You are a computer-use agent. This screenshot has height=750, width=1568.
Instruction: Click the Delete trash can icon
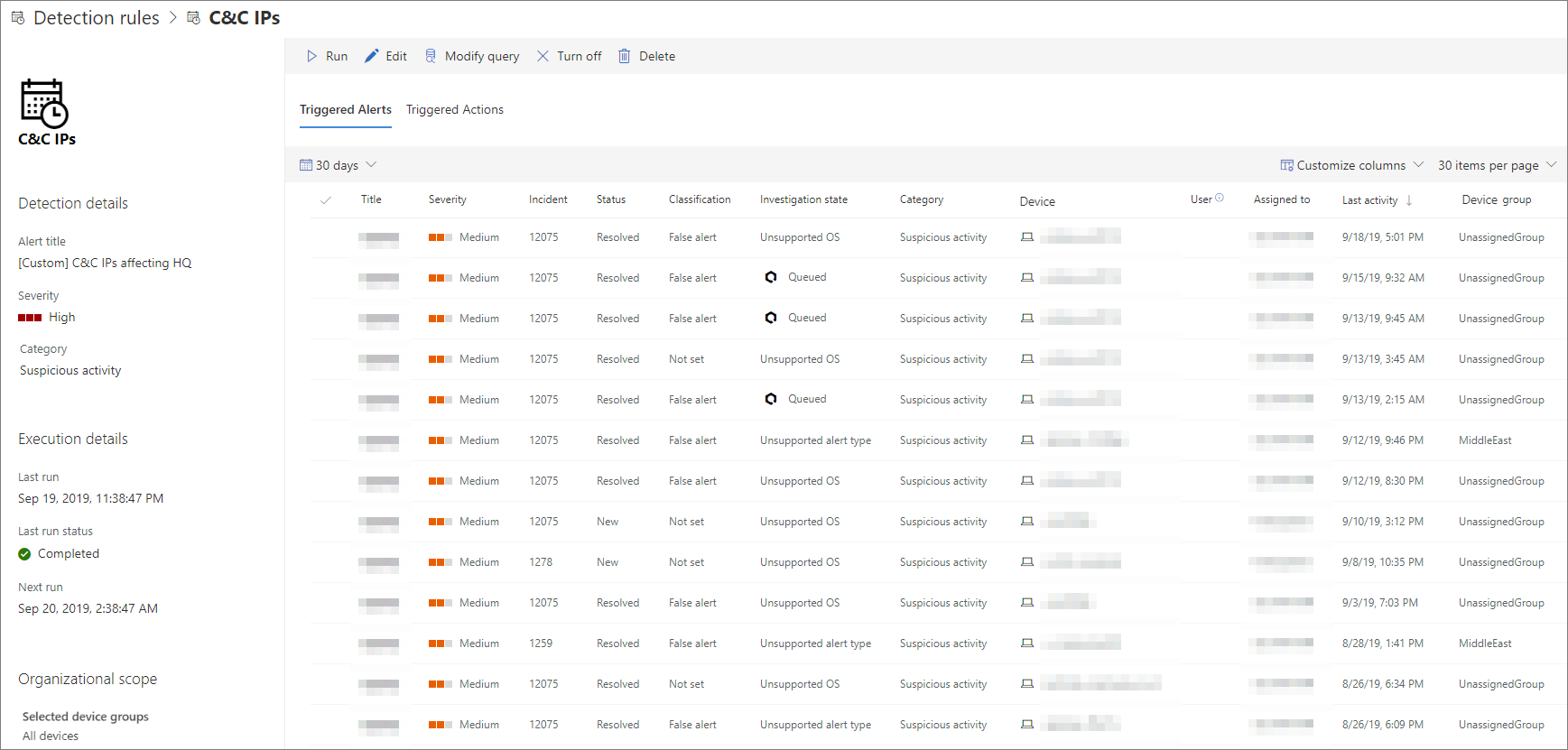[x=624, y=56]
